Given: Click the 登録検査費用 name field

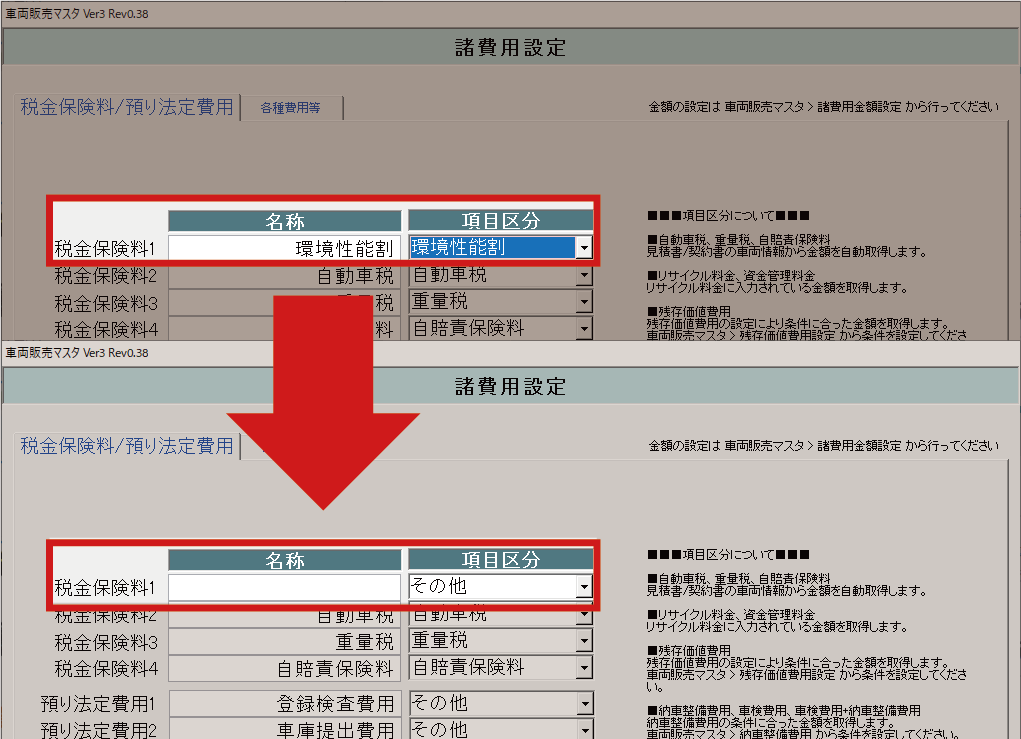Looking at the screenshot, I should point(284,704).
